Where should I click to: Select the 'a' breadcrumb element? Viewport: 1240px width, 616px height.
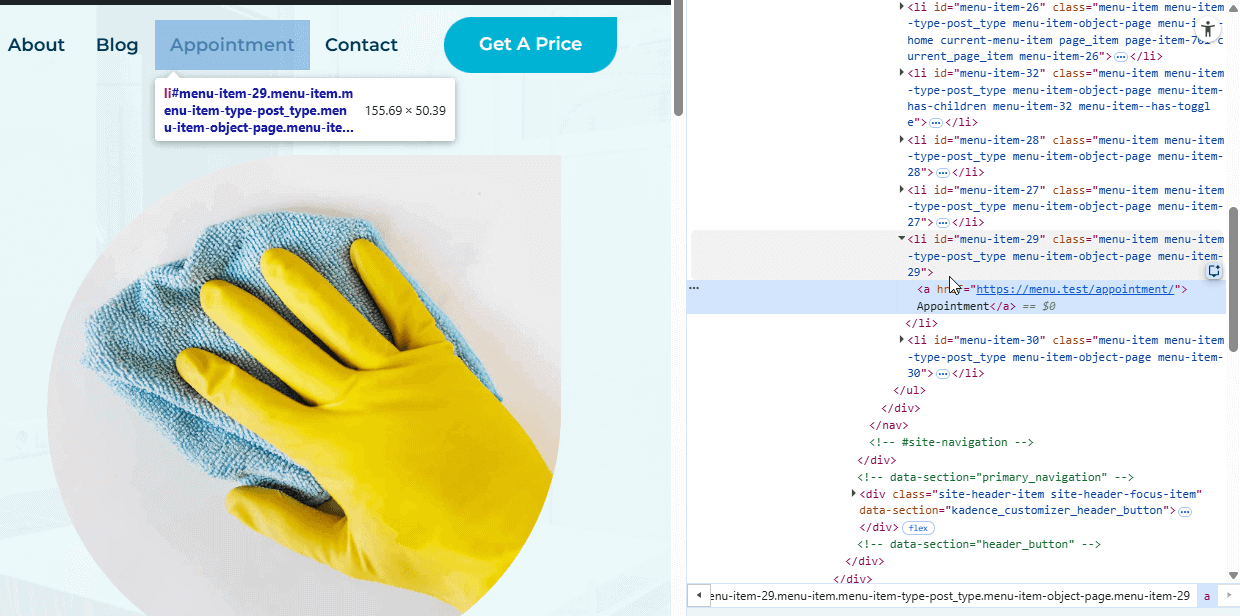coord(1206,596)
